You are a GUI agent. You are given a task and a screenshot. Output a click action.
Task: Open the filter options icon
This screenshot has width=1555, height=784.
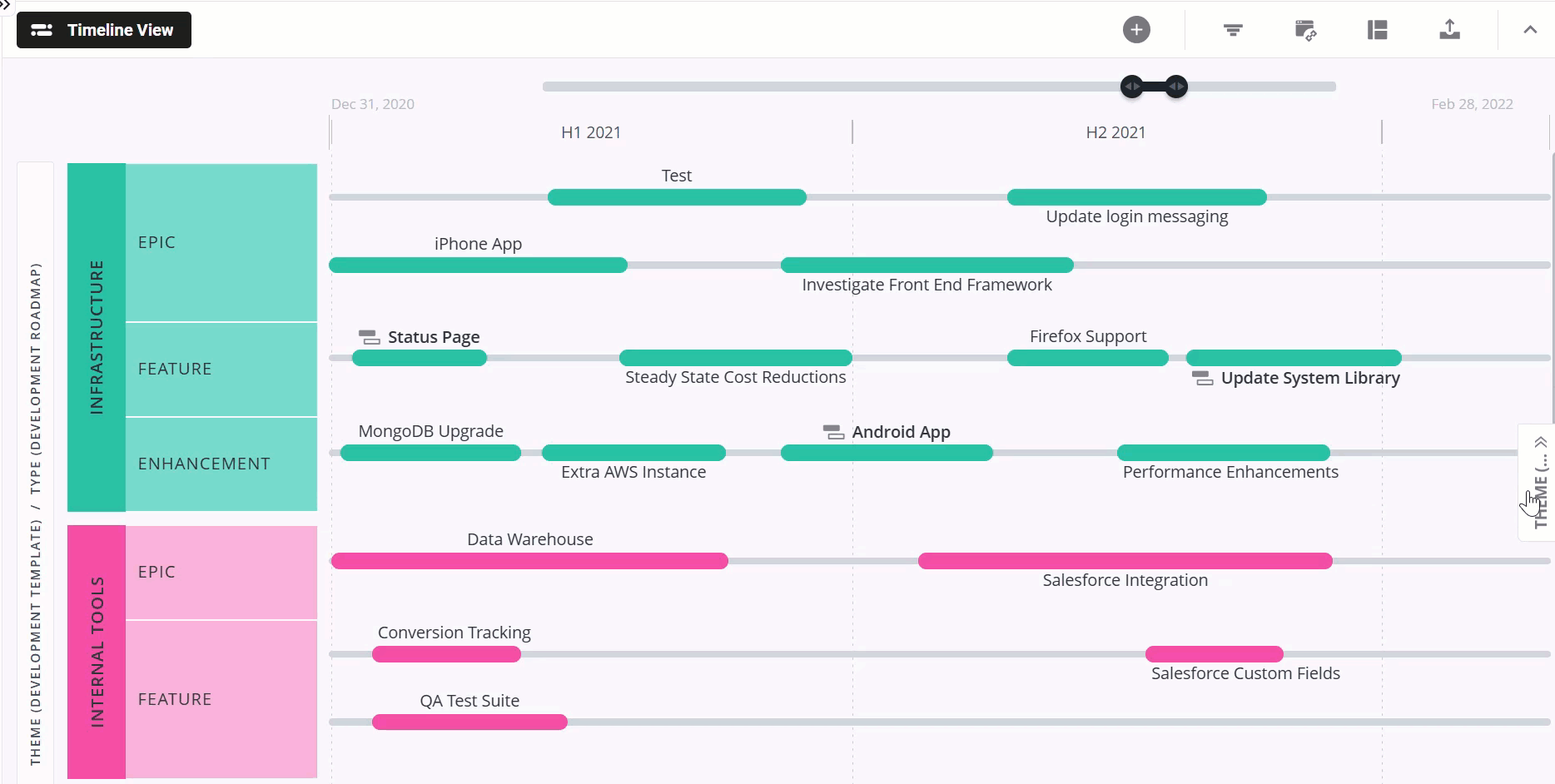click(1233, 30)
